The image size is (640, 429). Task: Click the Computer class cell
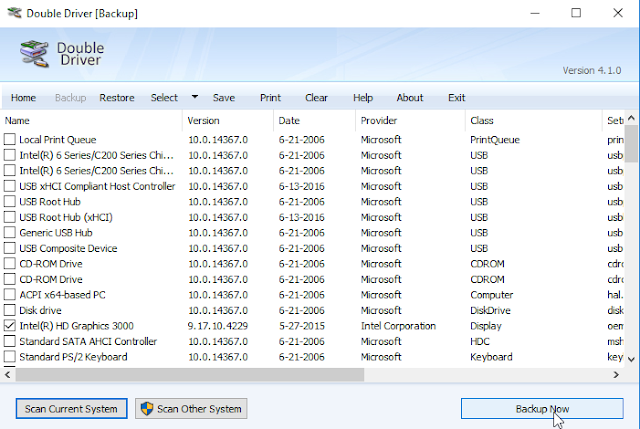click(491, 295)
